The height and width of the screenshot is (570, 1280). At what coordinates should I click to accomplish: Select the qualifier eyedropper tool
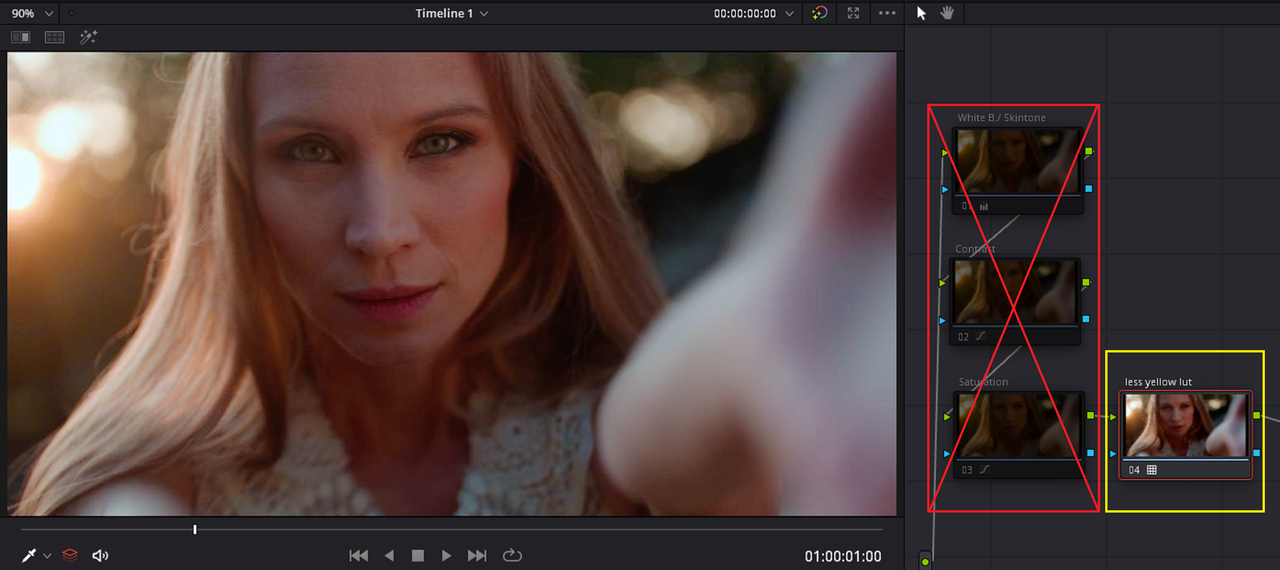coord(29,555)
